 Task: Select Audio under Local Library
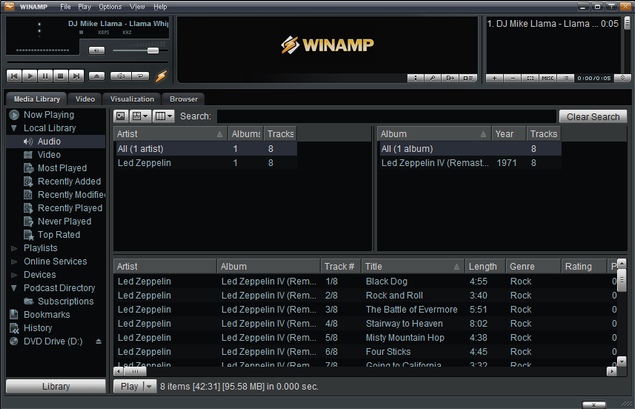pos(49,141)
